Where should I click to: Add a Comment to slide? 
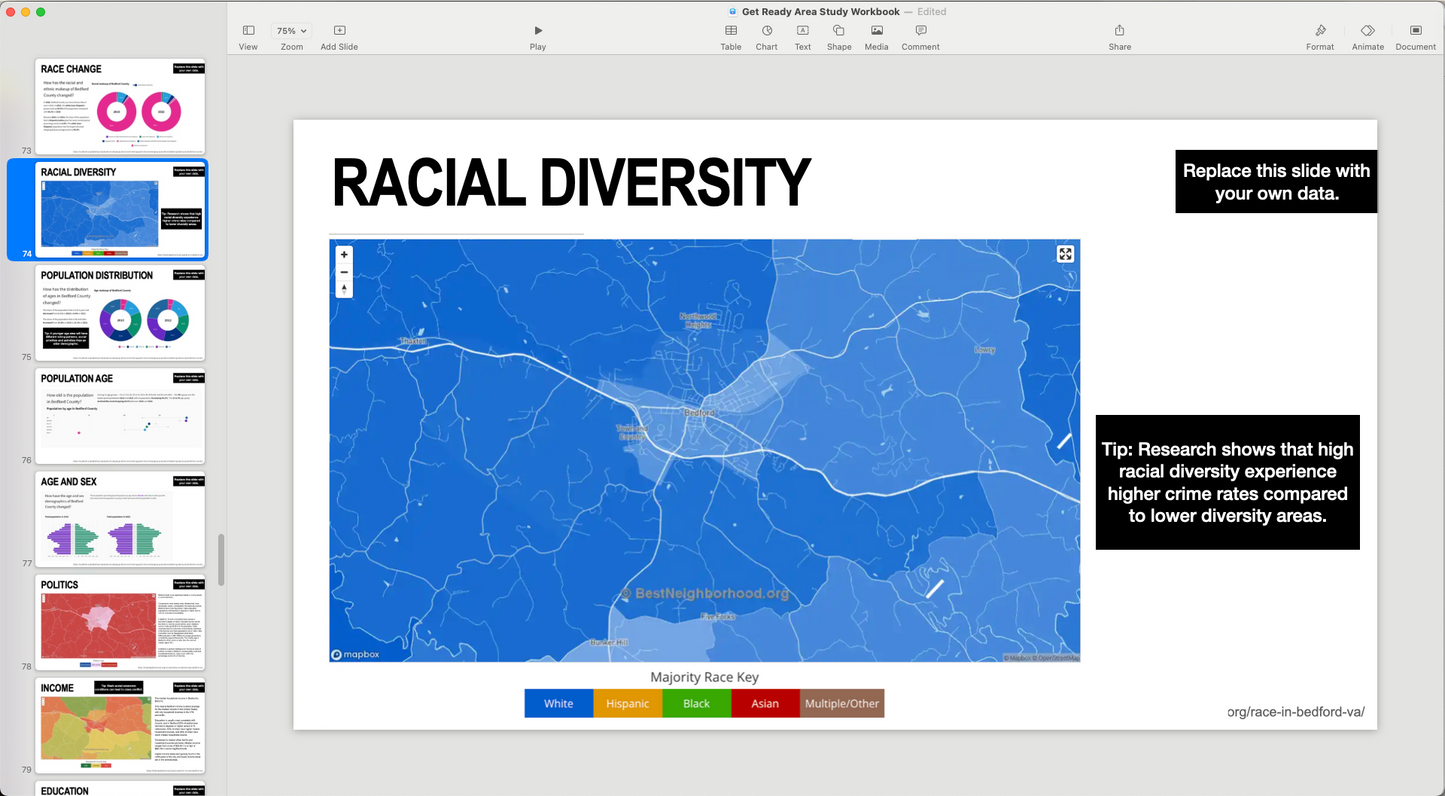point(920,37)
